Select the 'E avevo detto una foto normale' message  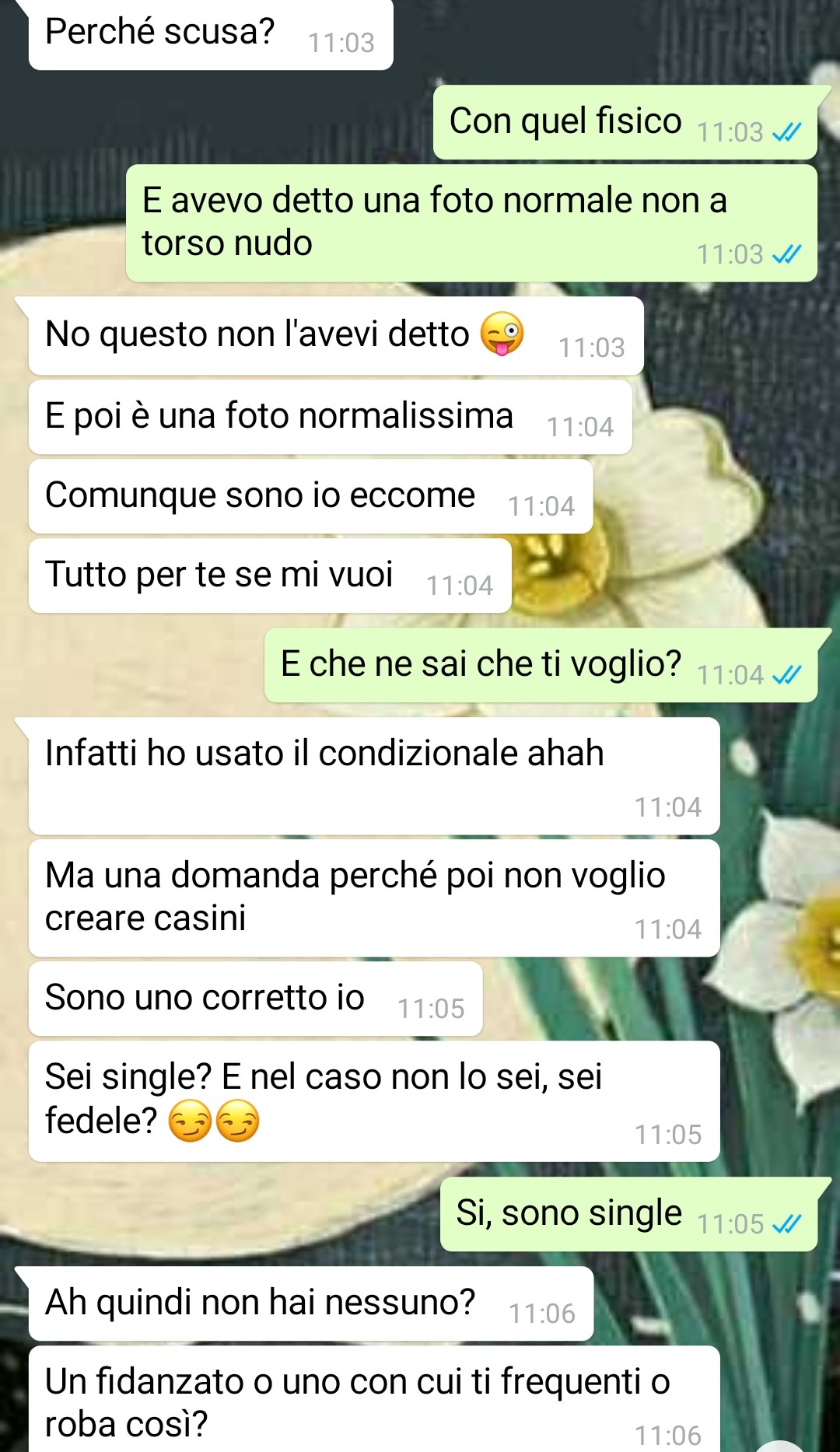point(471,222)
